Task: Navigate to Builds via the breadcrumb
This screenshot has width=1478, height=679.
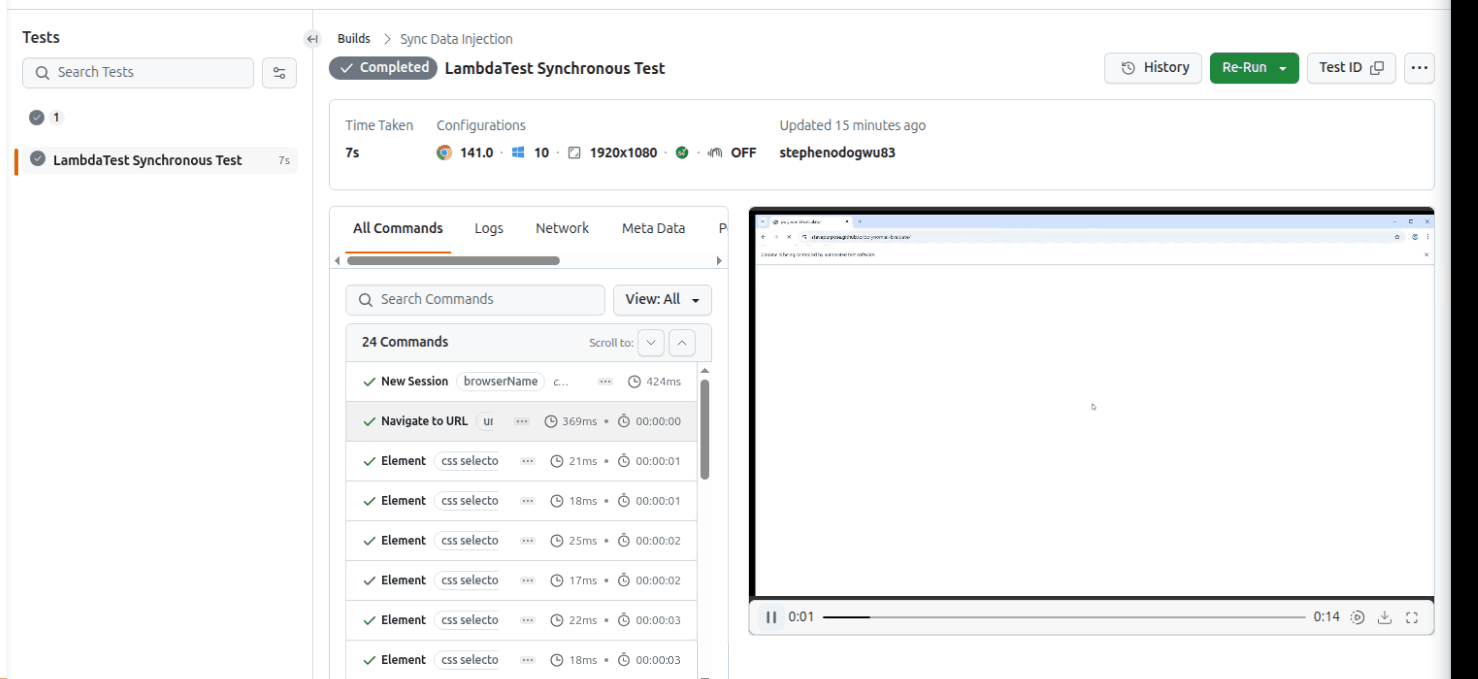Action: coord(354,38)
